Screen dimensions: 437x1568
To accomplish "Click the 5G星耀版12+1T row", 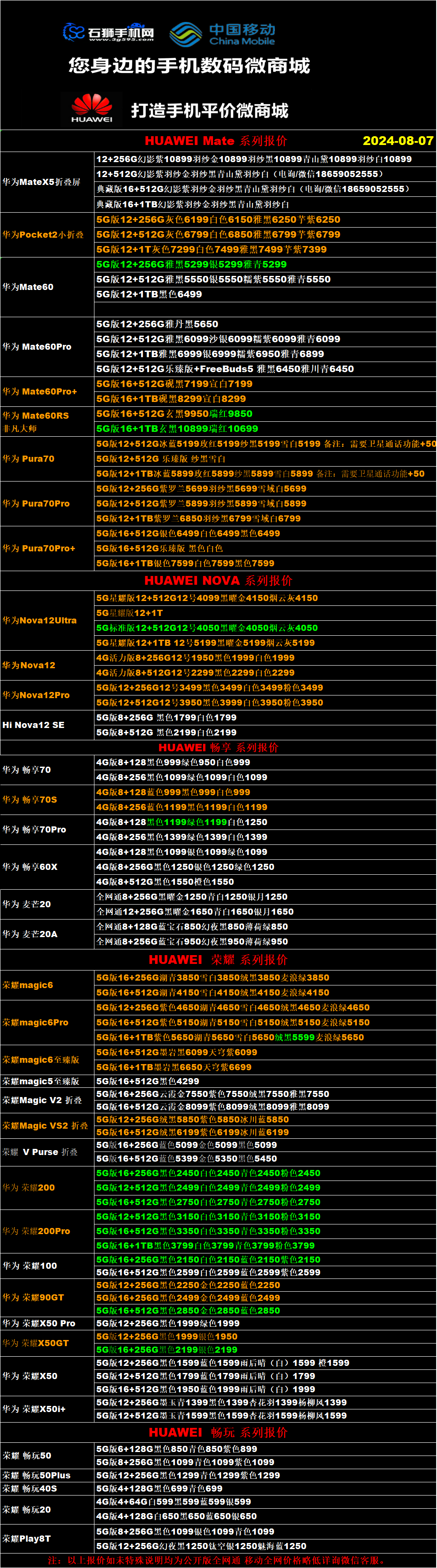I will coord(265,614).
